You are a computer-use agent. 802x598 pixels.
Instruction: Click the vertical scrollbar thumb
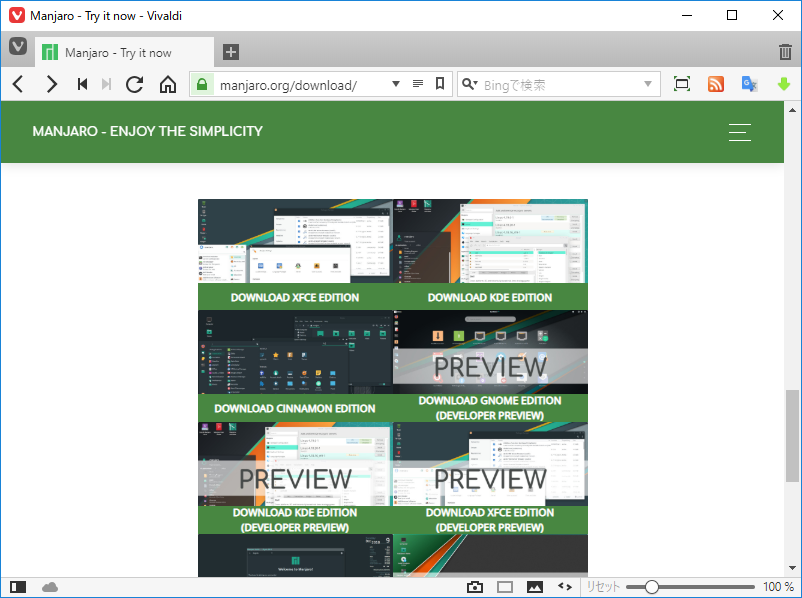pos(792,436)
